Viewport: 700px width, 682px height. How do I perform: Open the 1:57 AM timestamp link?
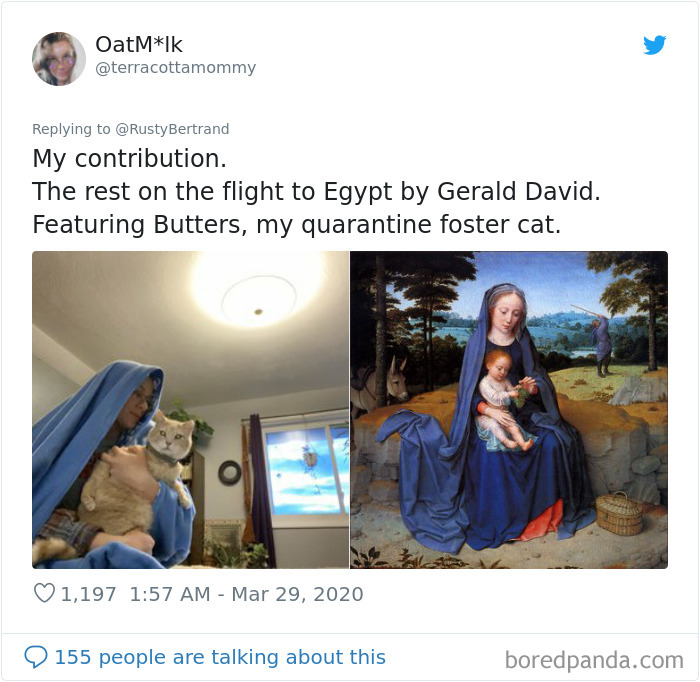(x=170, y=594)
